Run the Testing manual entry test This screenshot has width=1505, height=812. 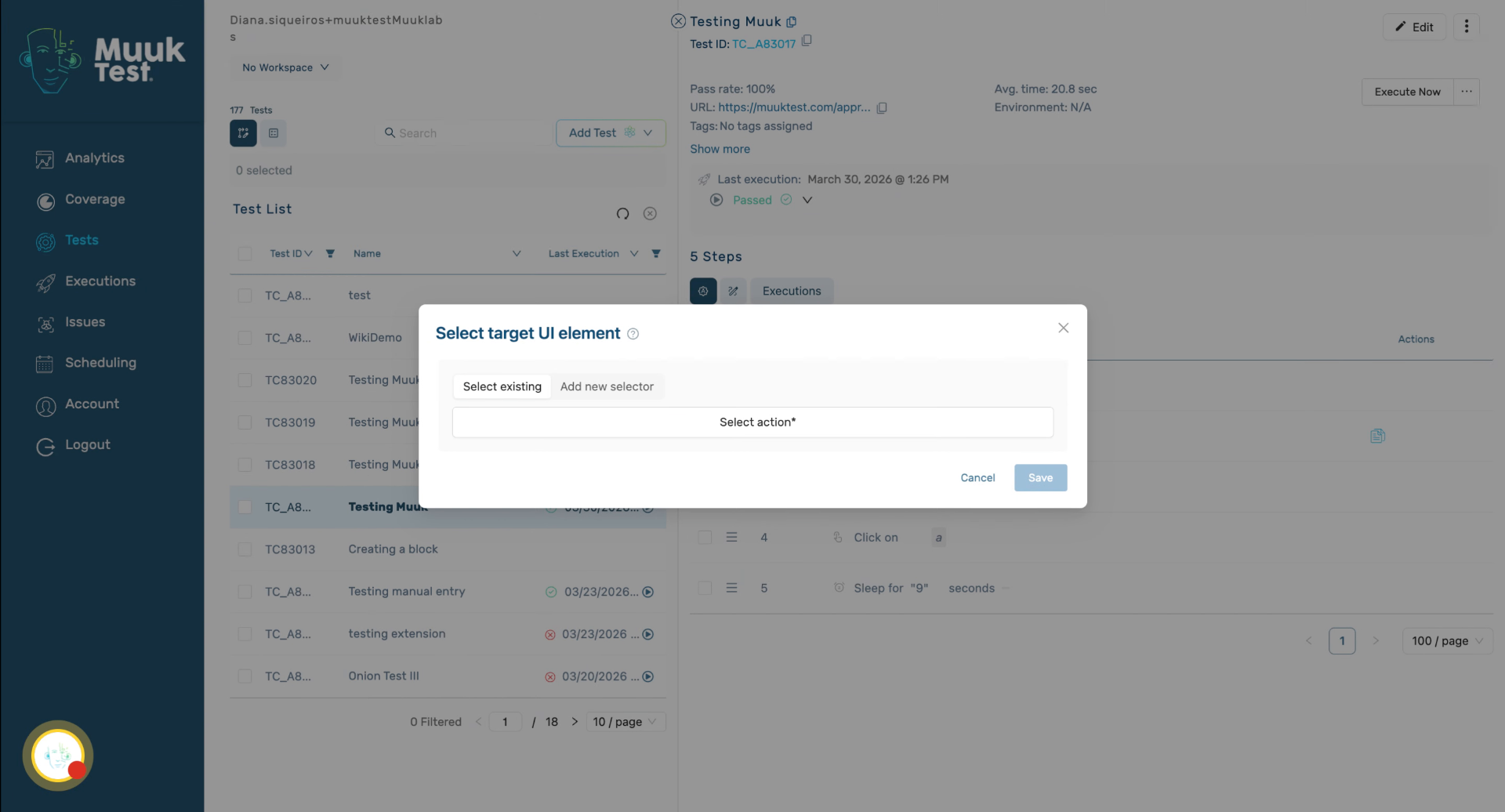[x=648, y=592]
